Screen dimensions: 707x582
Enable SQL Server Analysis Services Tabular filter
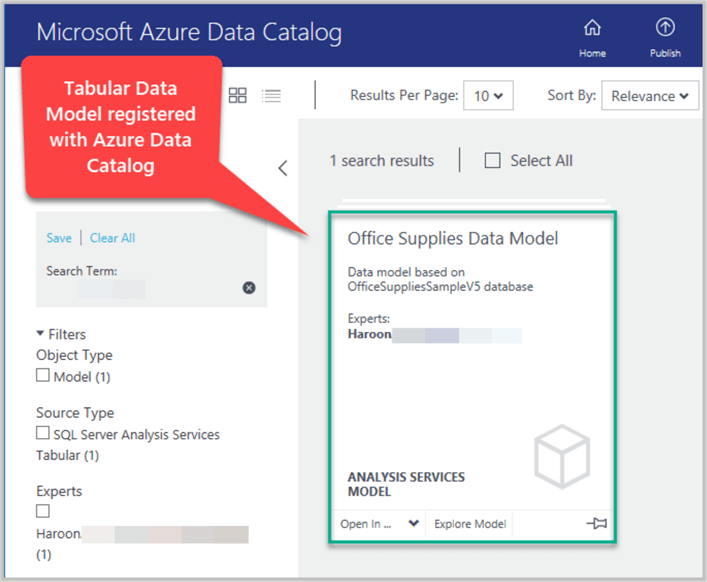click(43, 433)
